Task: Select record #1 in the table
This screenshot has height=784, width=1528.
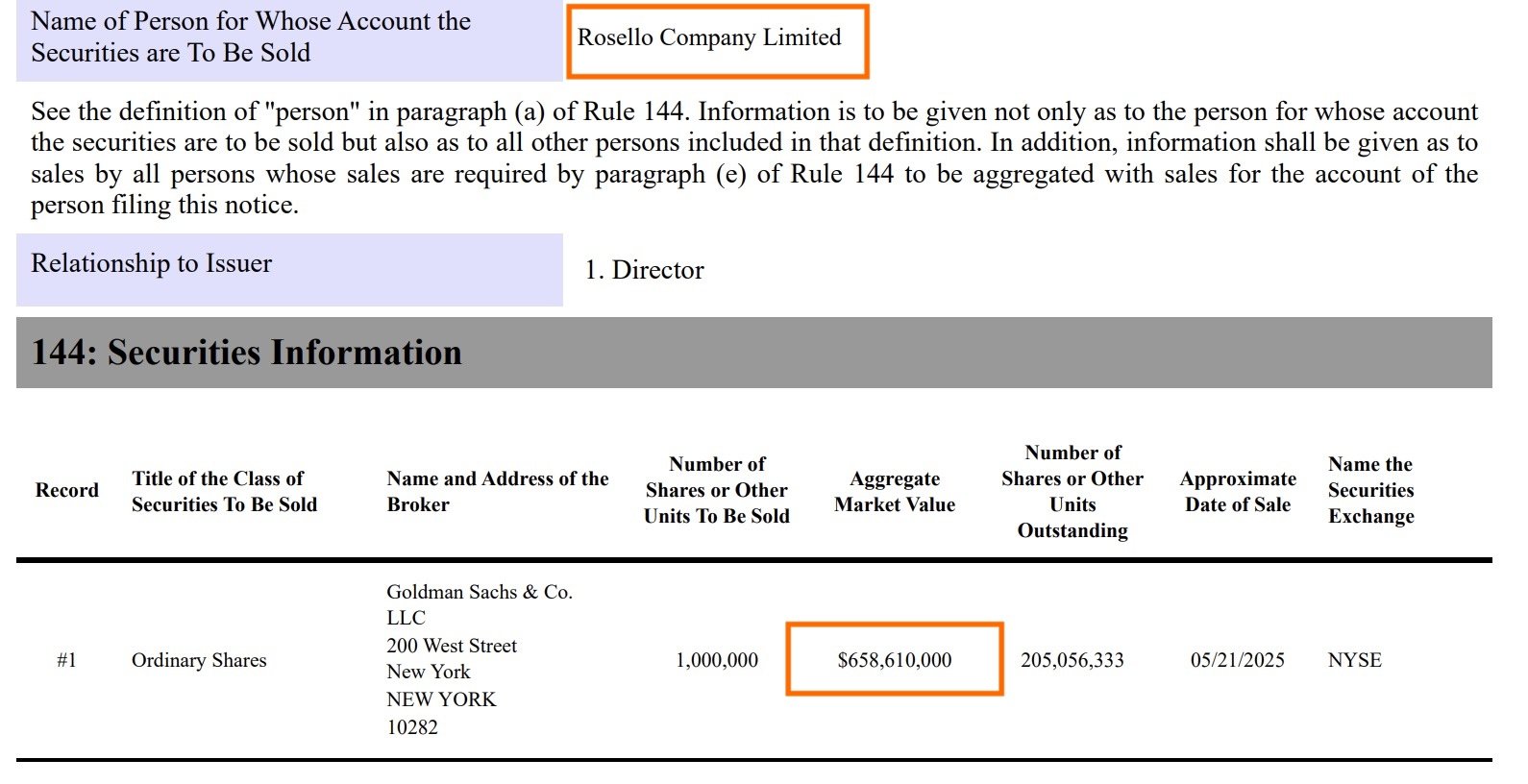Action: click(x=66, y=660)
